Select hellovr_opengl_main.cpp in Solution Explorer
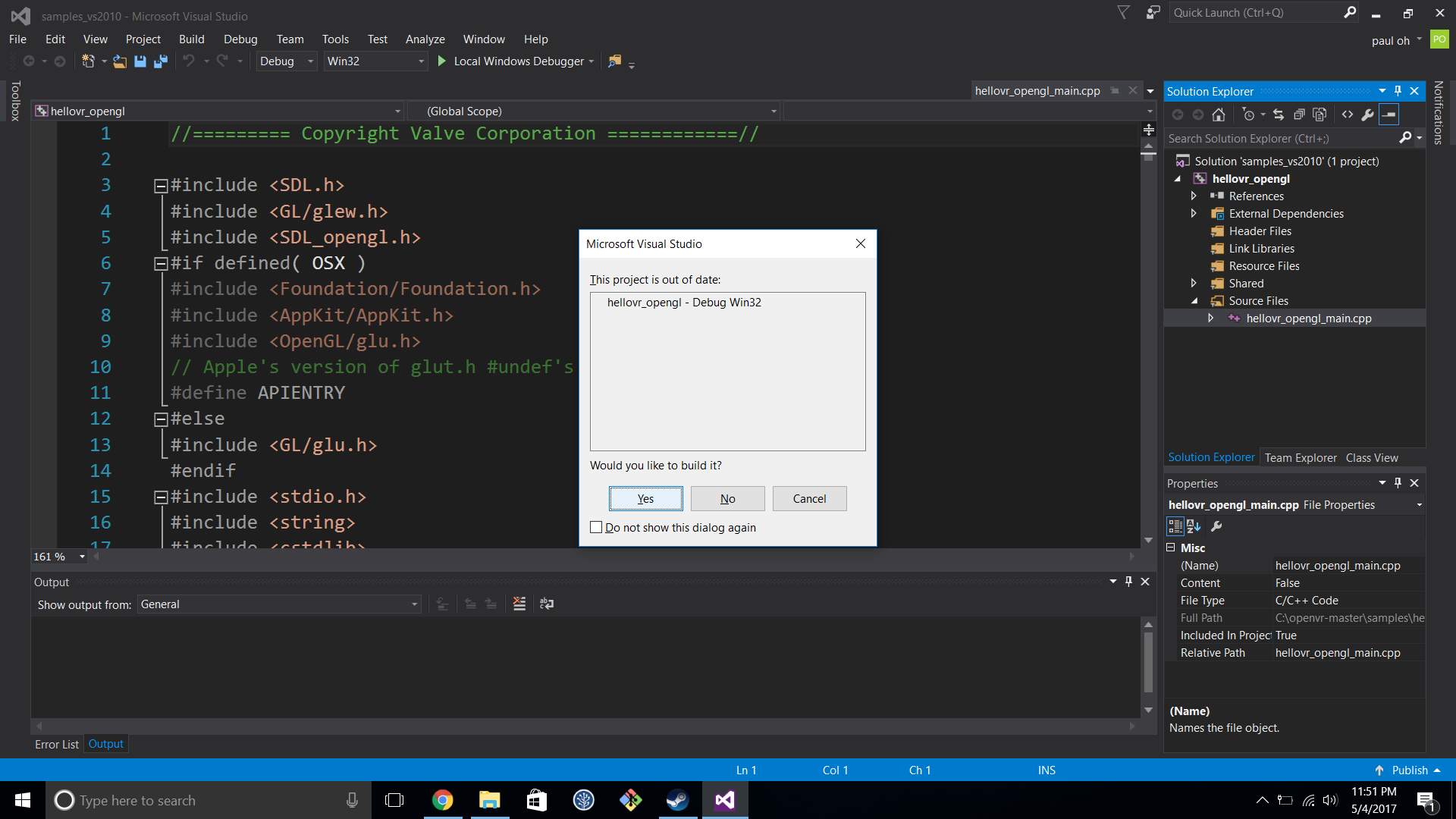1456x819 pixels. click(1308, 318)
